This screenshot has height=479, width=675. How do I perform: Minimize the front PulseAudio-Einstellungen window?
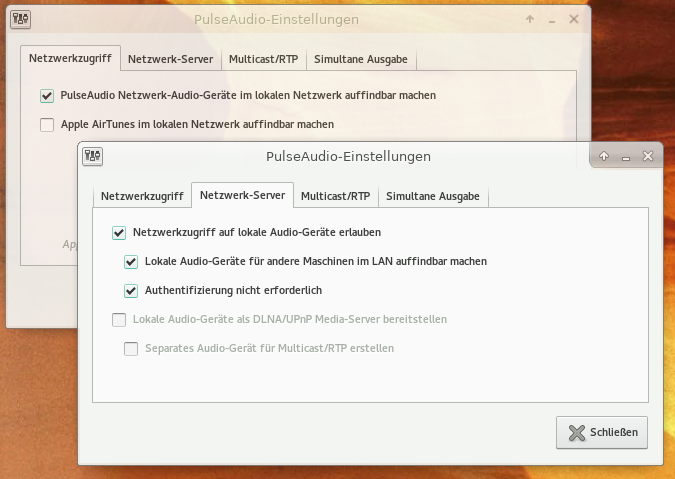[x=626, y=157]
